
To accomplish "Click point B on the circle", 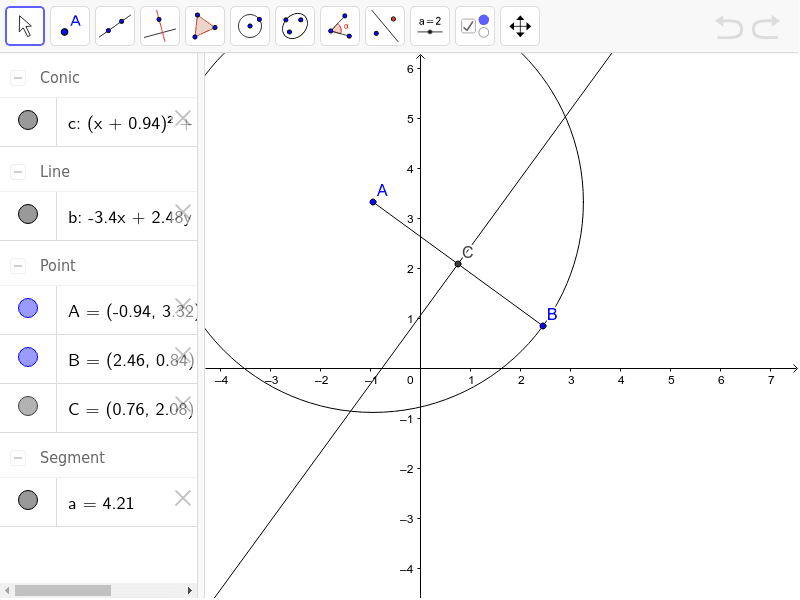I will point(543,326).
